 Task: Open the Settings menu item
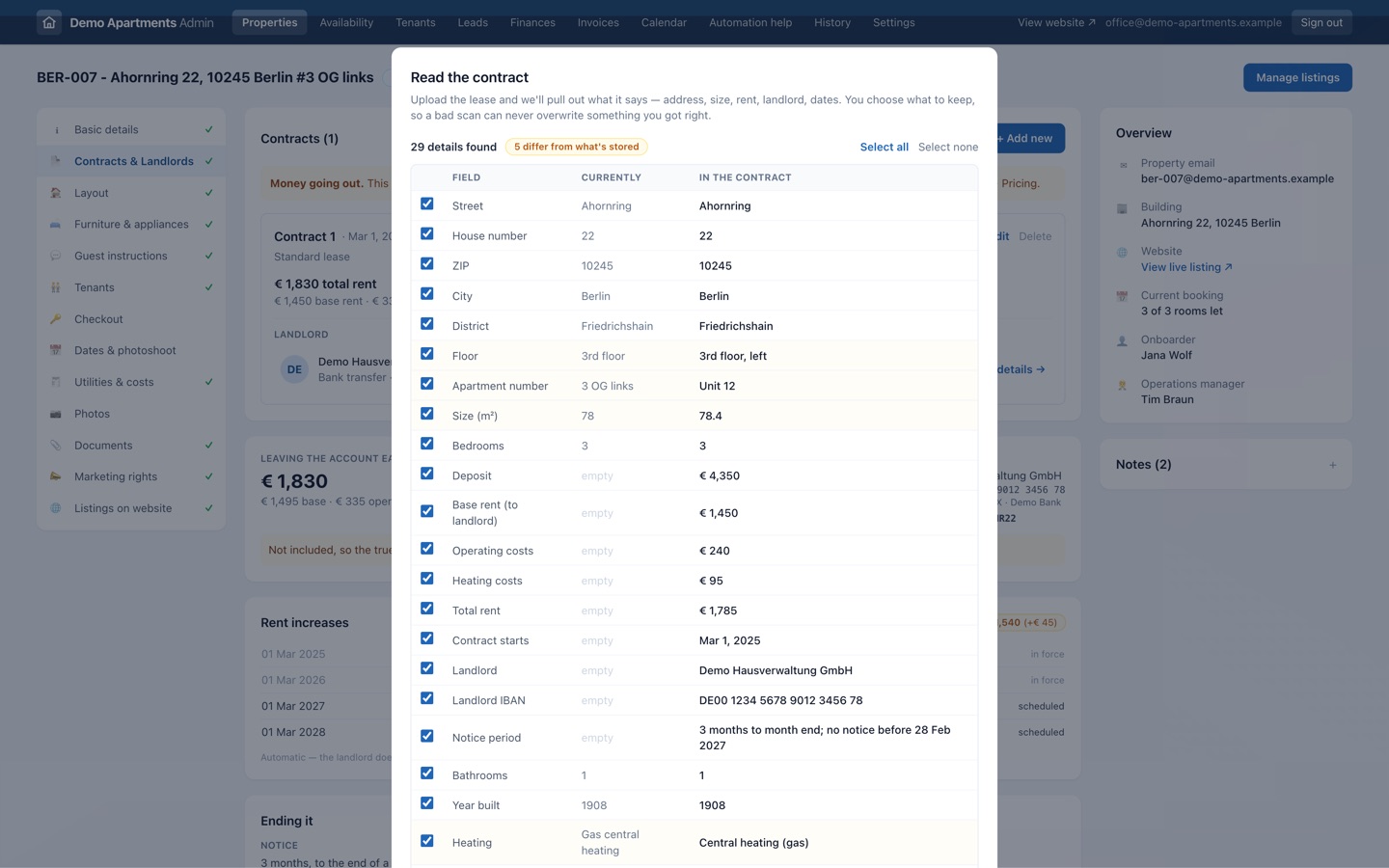tap(894, 22)
